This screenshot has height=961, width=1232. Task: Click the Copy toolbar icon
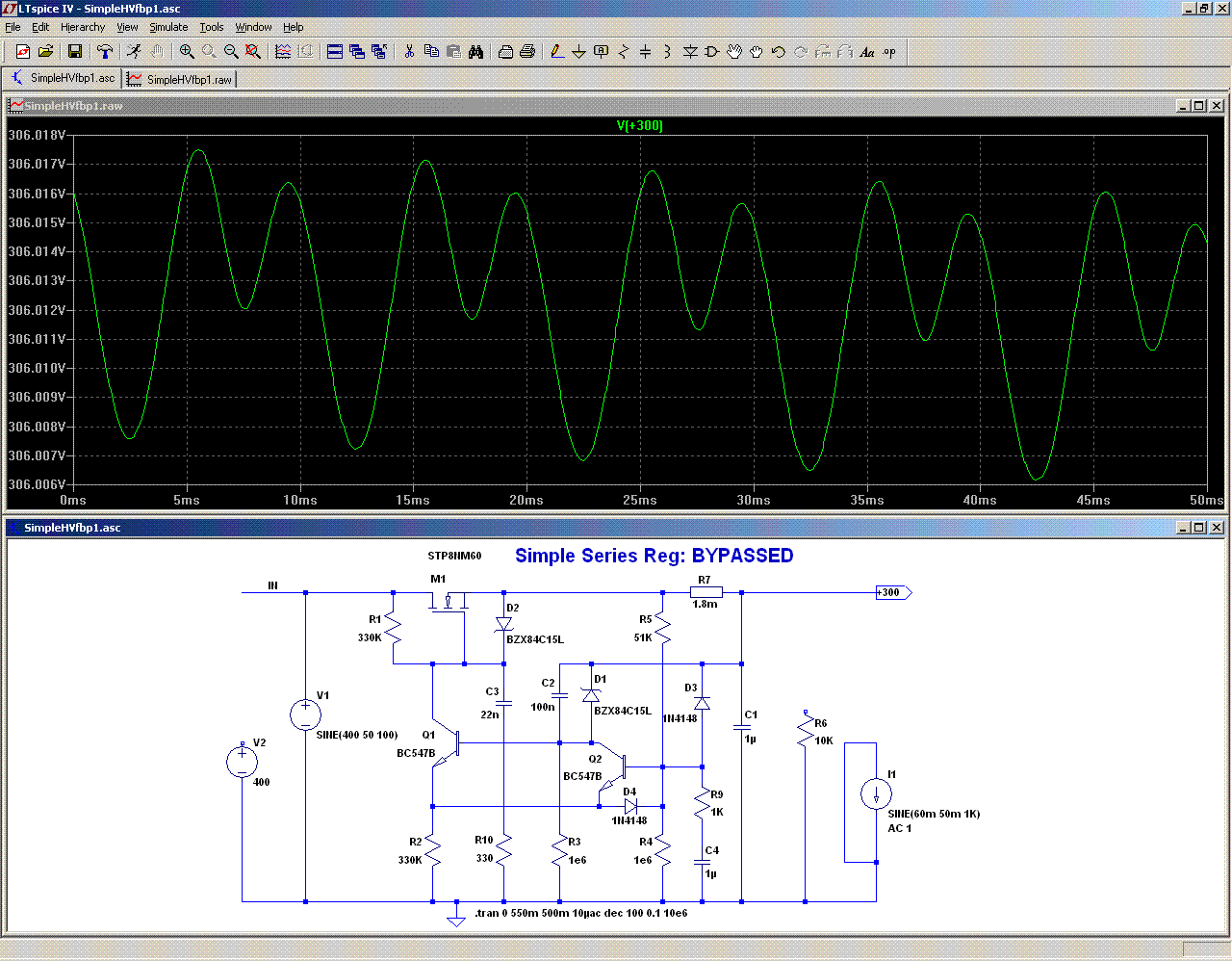pos(431,52)
